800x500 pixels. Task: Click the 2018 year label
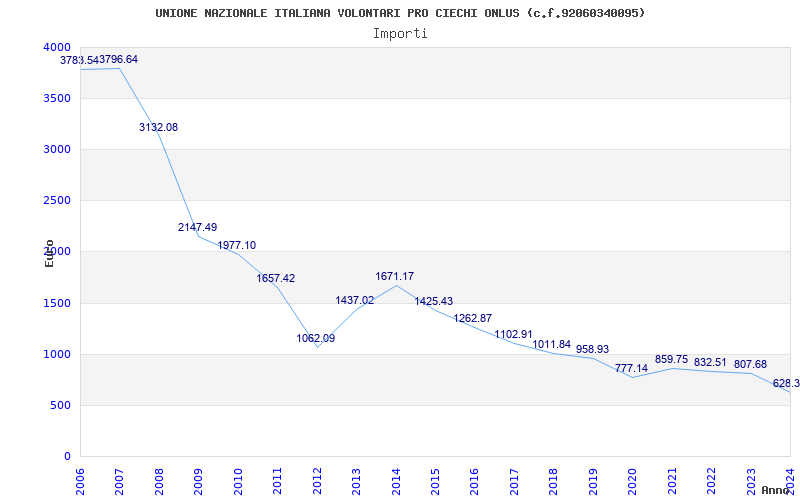[554, 481]
